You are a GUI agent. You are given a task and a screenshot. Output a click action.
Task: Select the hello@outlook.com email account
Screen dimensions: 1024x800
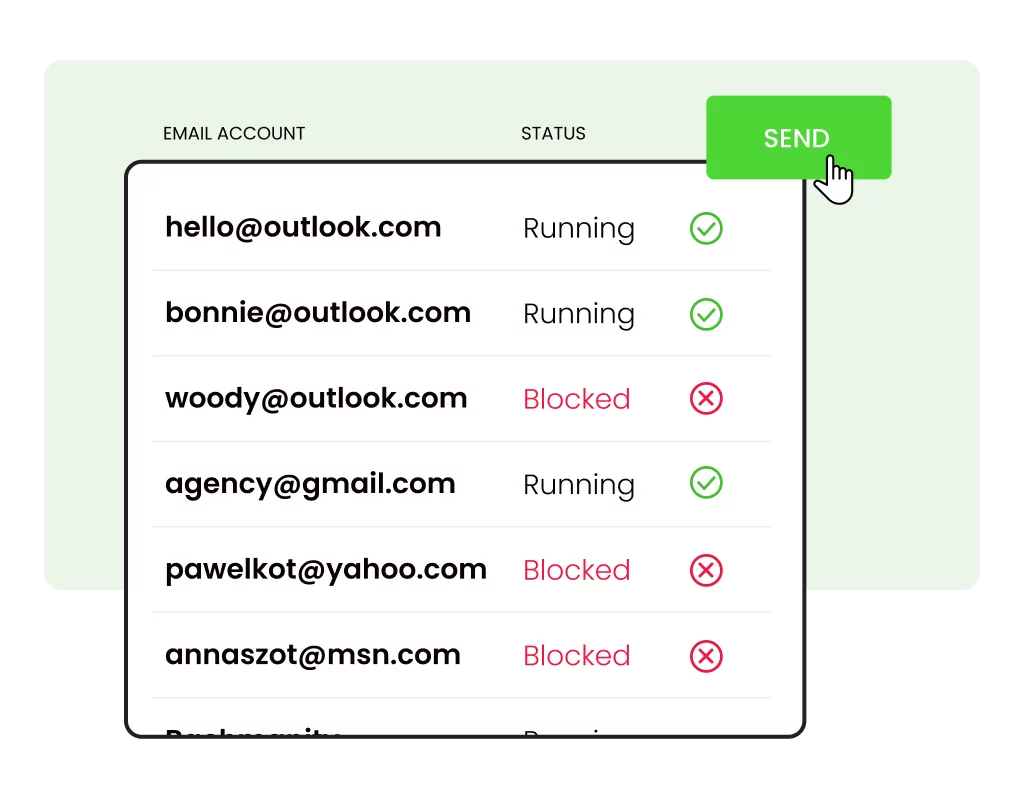pyautogui.click(x=303, y=228)
